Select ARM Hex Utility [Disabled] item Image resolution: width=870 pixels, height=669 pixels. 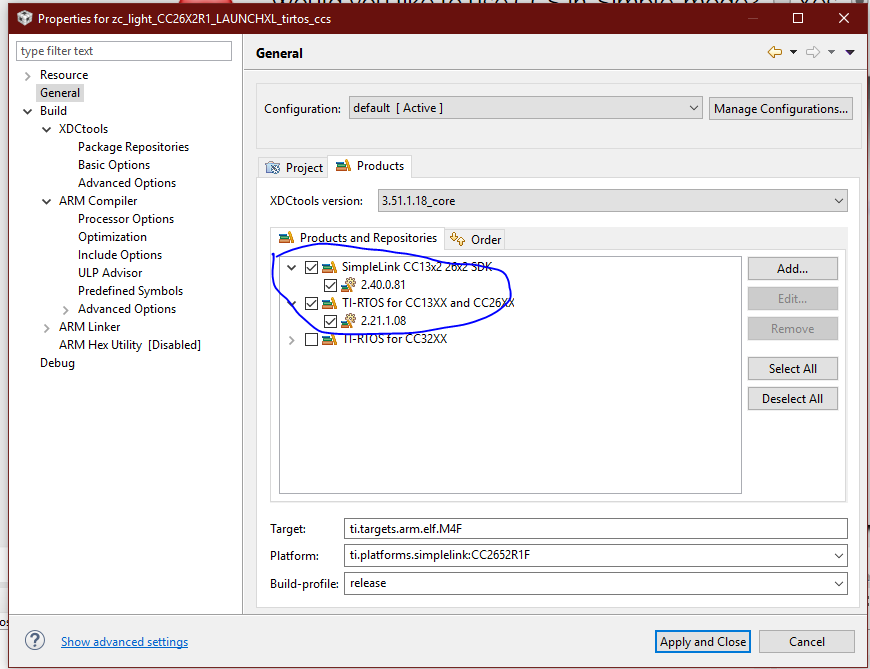point(130,345)
